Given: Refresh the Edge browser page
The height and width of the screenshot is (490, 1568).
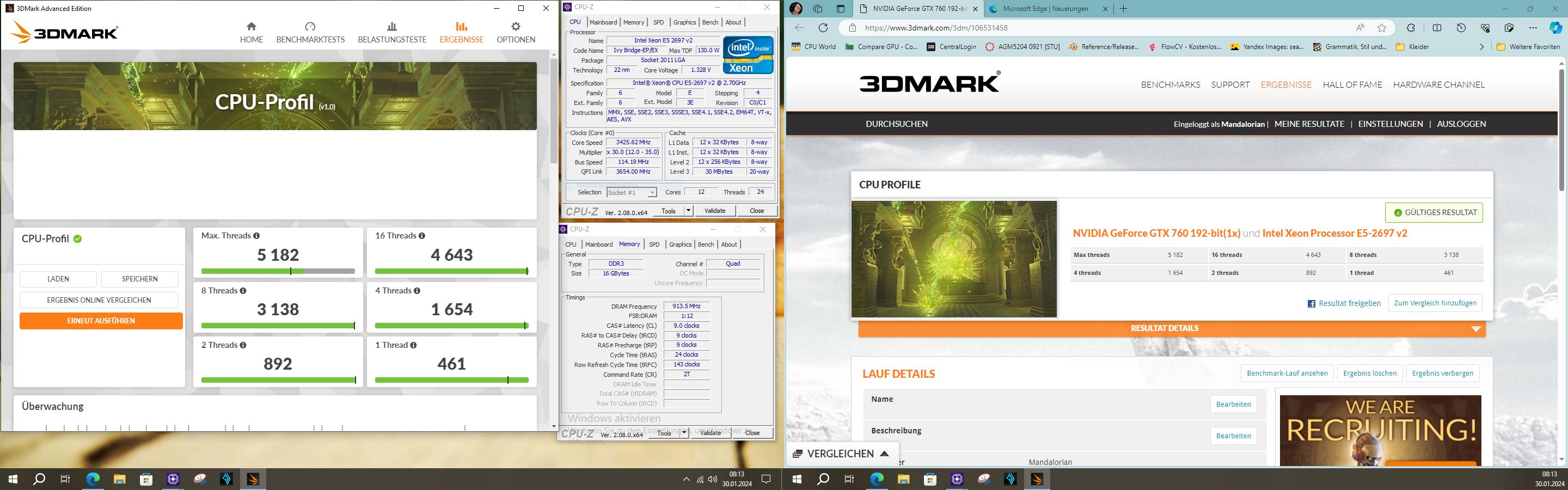Looking at the screenshot, I should [823, 28].
